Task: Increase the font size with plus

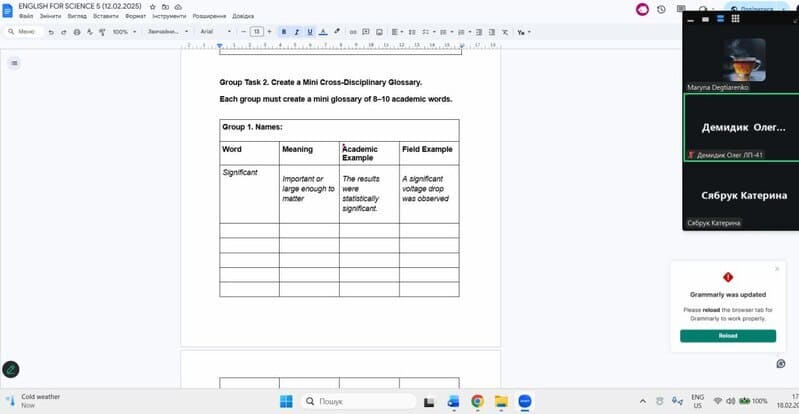Action: coord(270,32)
